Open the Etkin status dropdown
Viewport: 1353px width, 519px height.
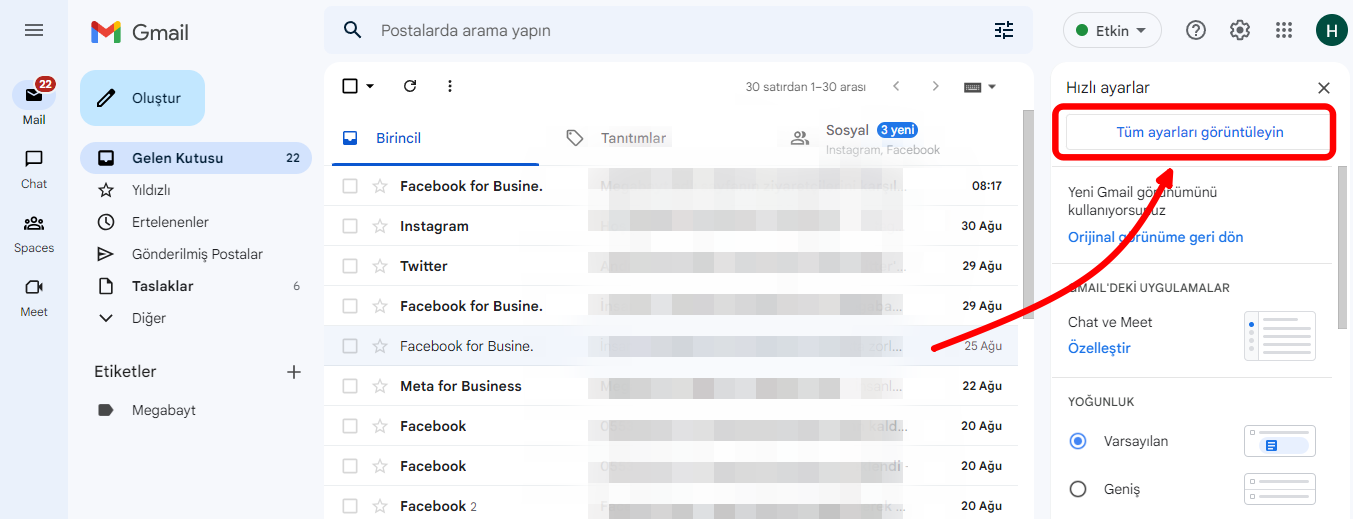point(1112,30)
